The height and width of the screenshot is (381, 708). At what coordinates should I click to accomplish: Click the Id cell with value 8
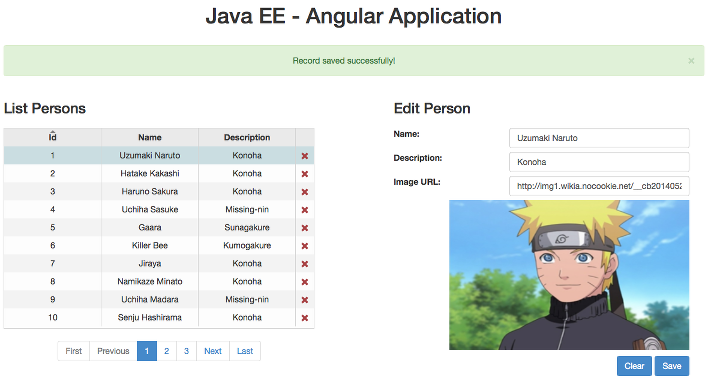point(52,281)
